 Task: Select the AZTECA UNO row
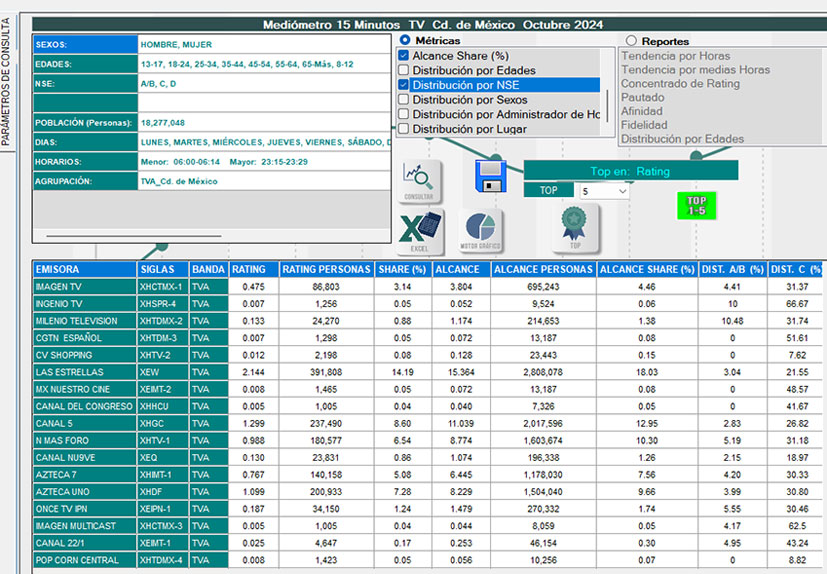click(x=427, y=492)
